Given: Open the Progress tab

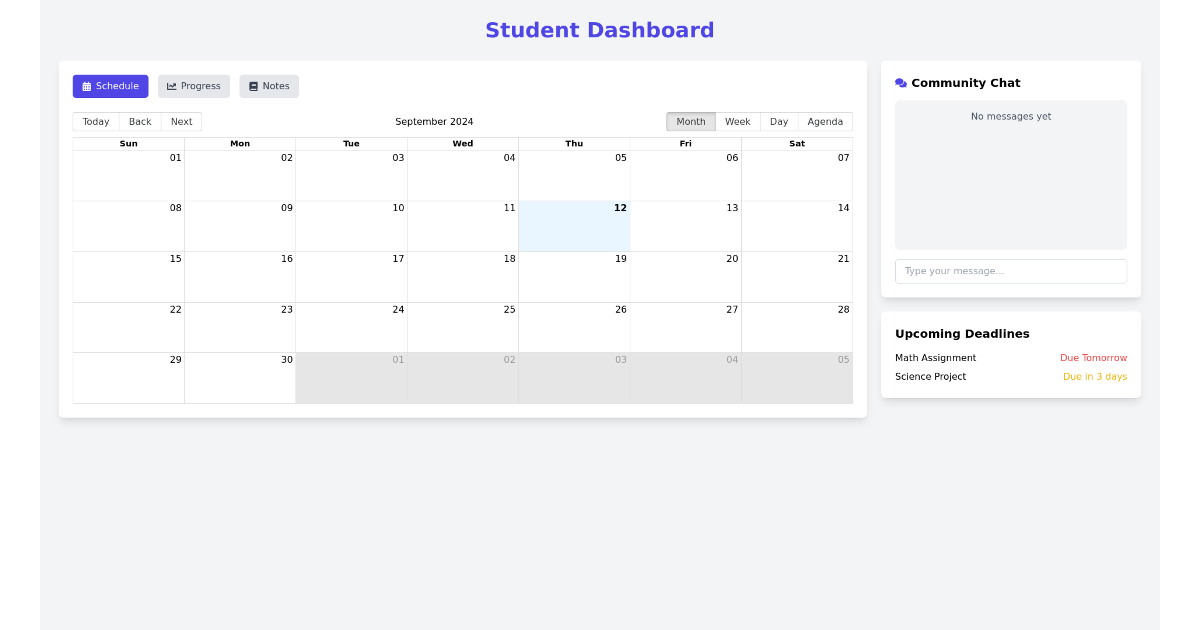Looking at the screenshot, I should 194,87.
